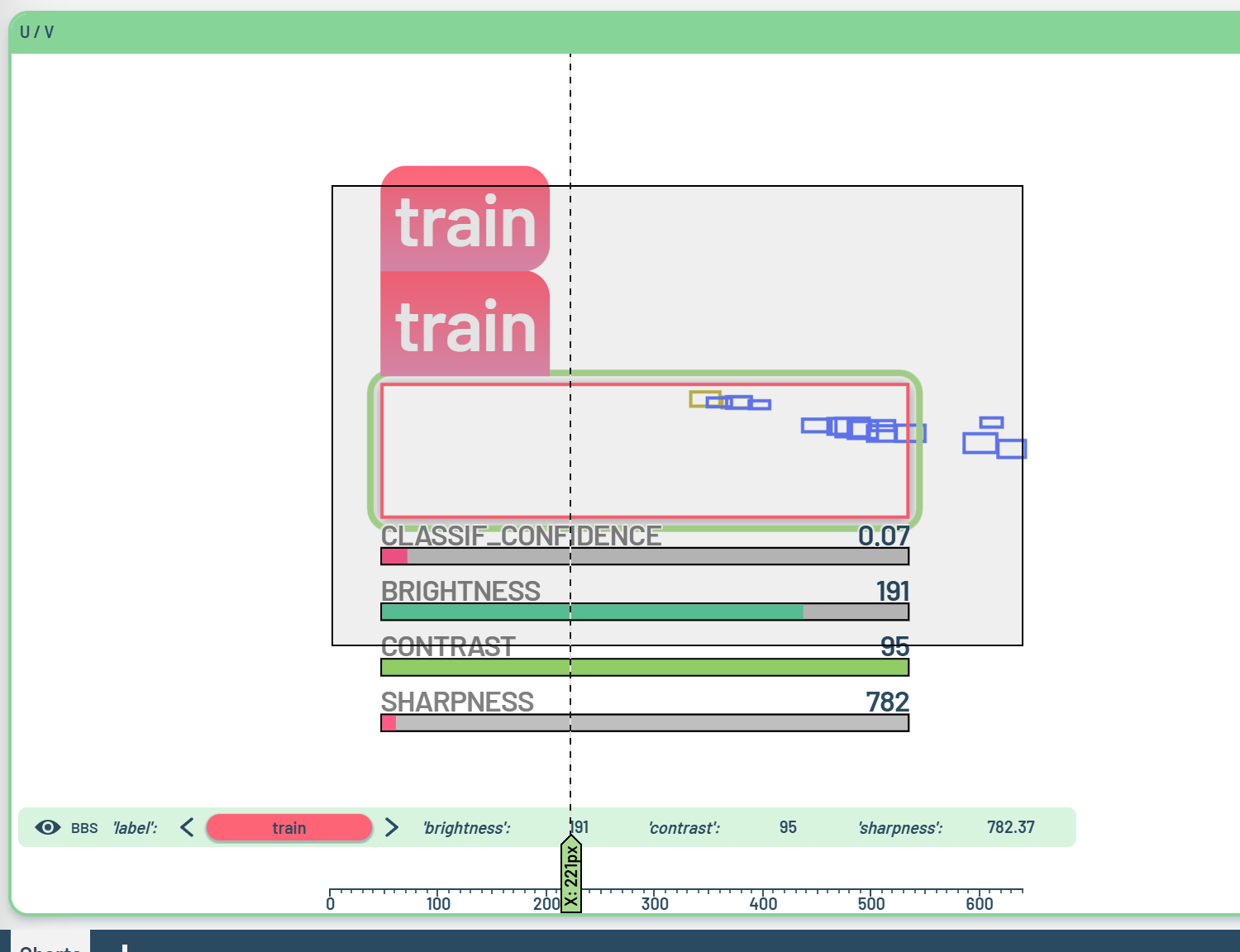Select the small isolated blue box at far right

pyautogui.click(x=991, y=422)
